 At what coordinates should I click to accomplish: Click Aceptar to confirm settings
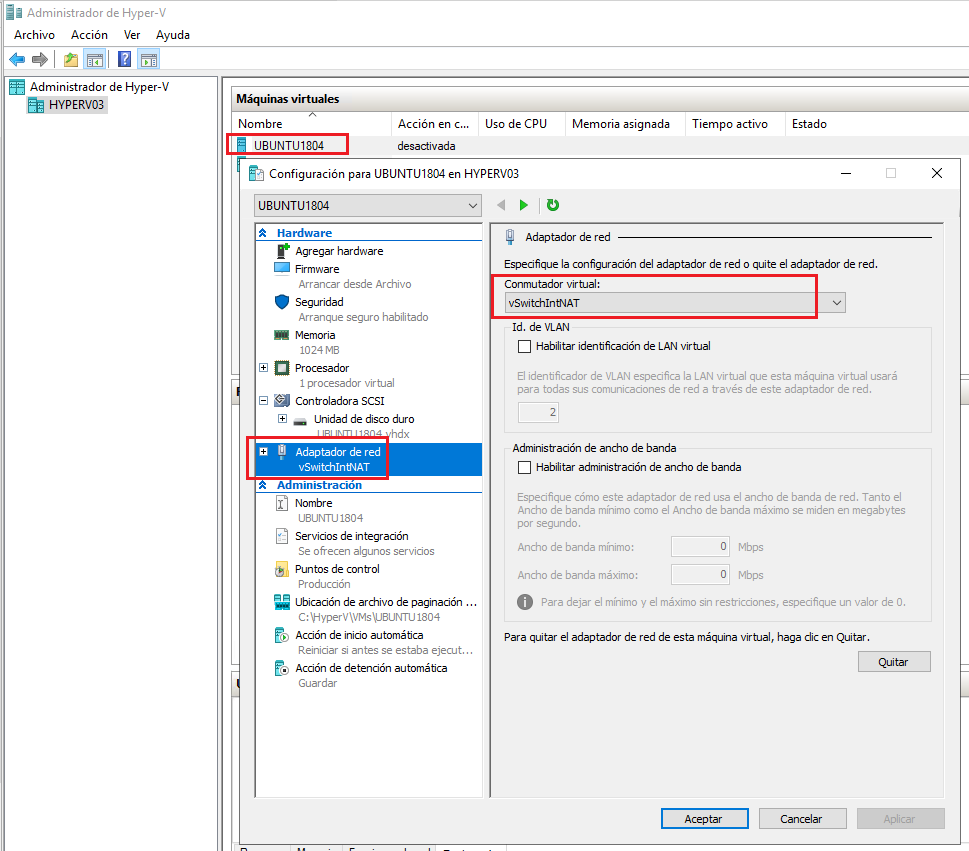pos(704,818)
